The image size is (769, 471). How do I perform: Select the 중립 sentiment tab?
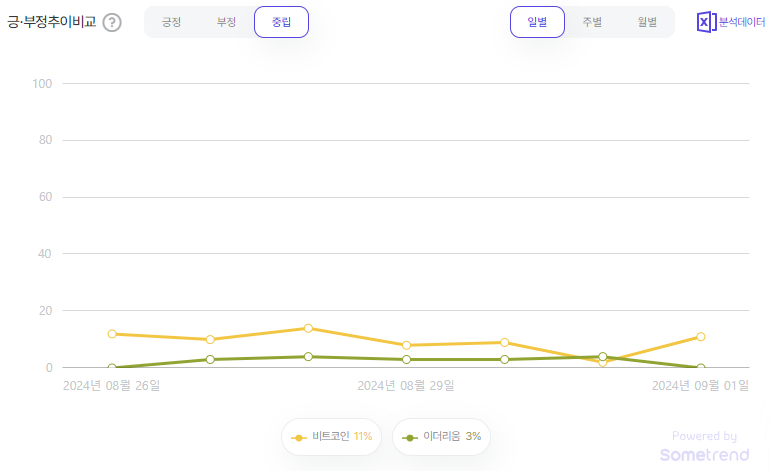pos(282,22)
